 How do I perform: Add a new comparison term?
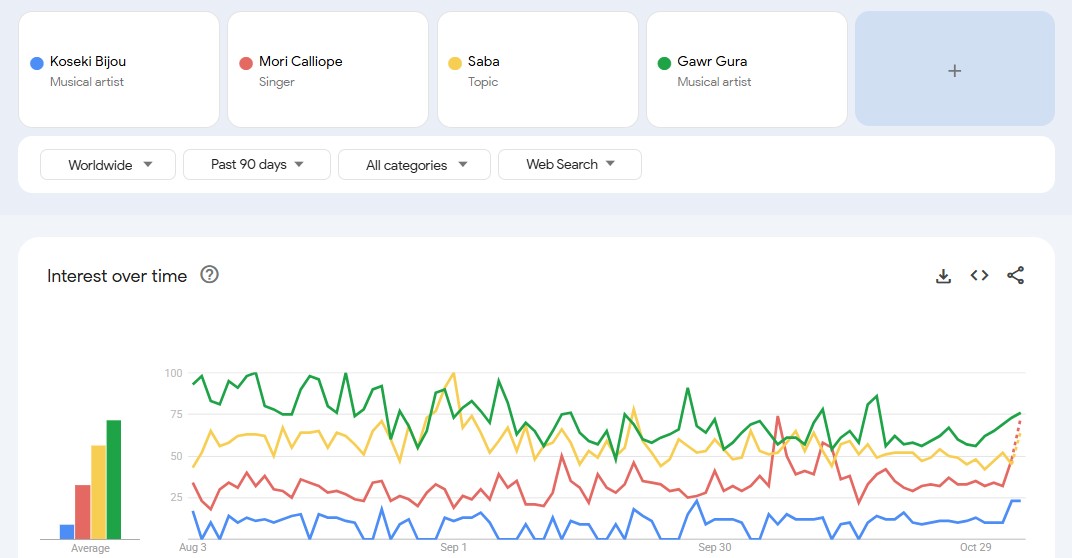pyautogui.click(x=954, y=70)
